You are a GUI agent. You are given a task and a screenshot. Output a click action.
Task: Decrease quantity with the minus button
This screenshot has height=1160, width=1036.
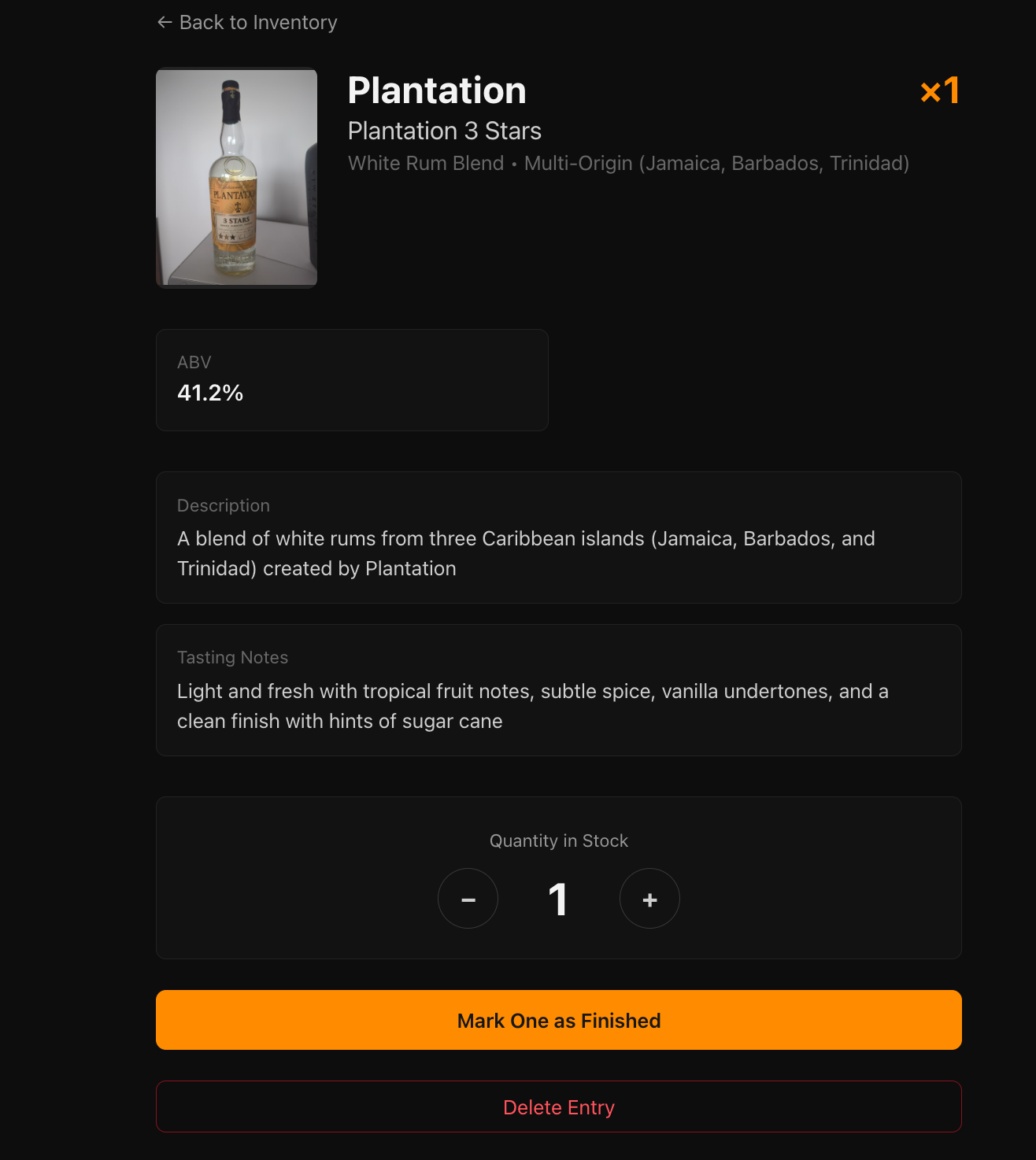click(468, 899)
